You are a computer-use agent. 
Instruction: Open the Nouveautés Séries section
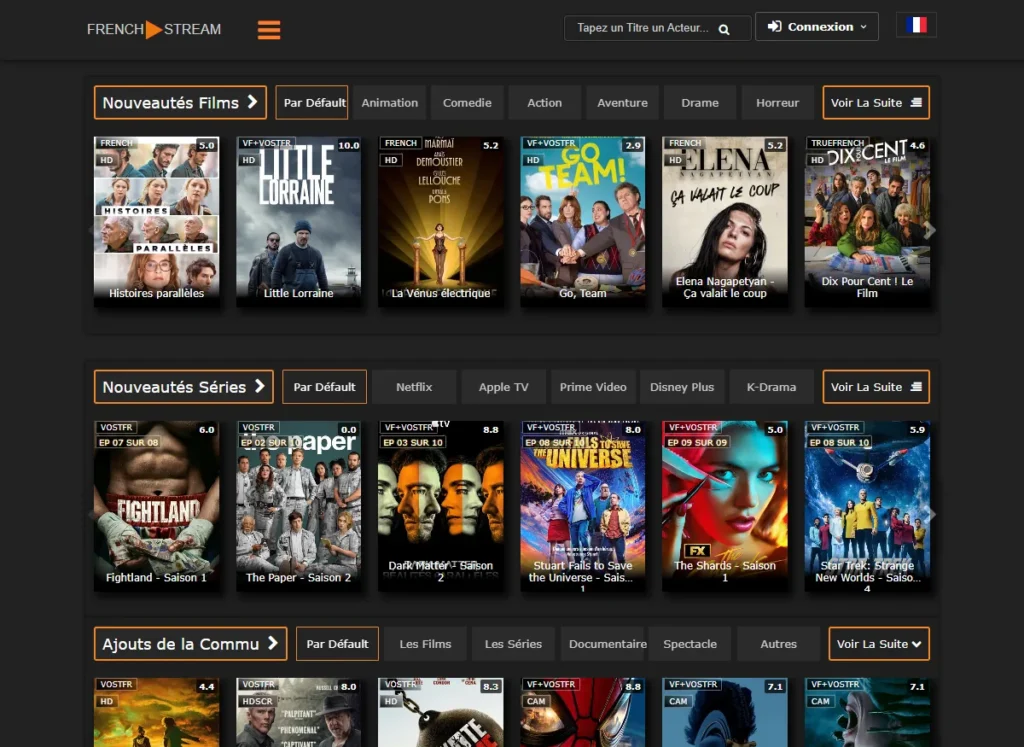(184, 387)
